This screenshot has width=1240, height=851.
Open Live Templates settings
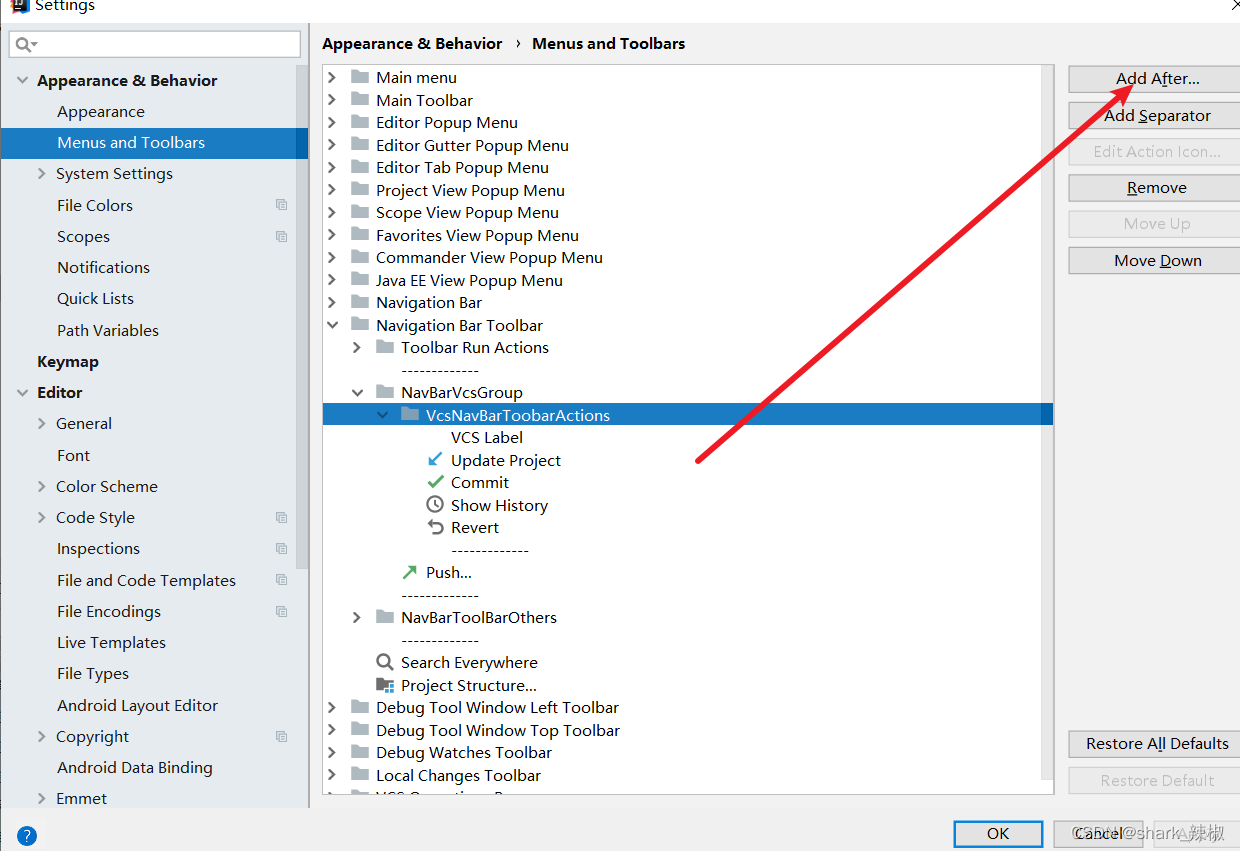click(112, 642)
